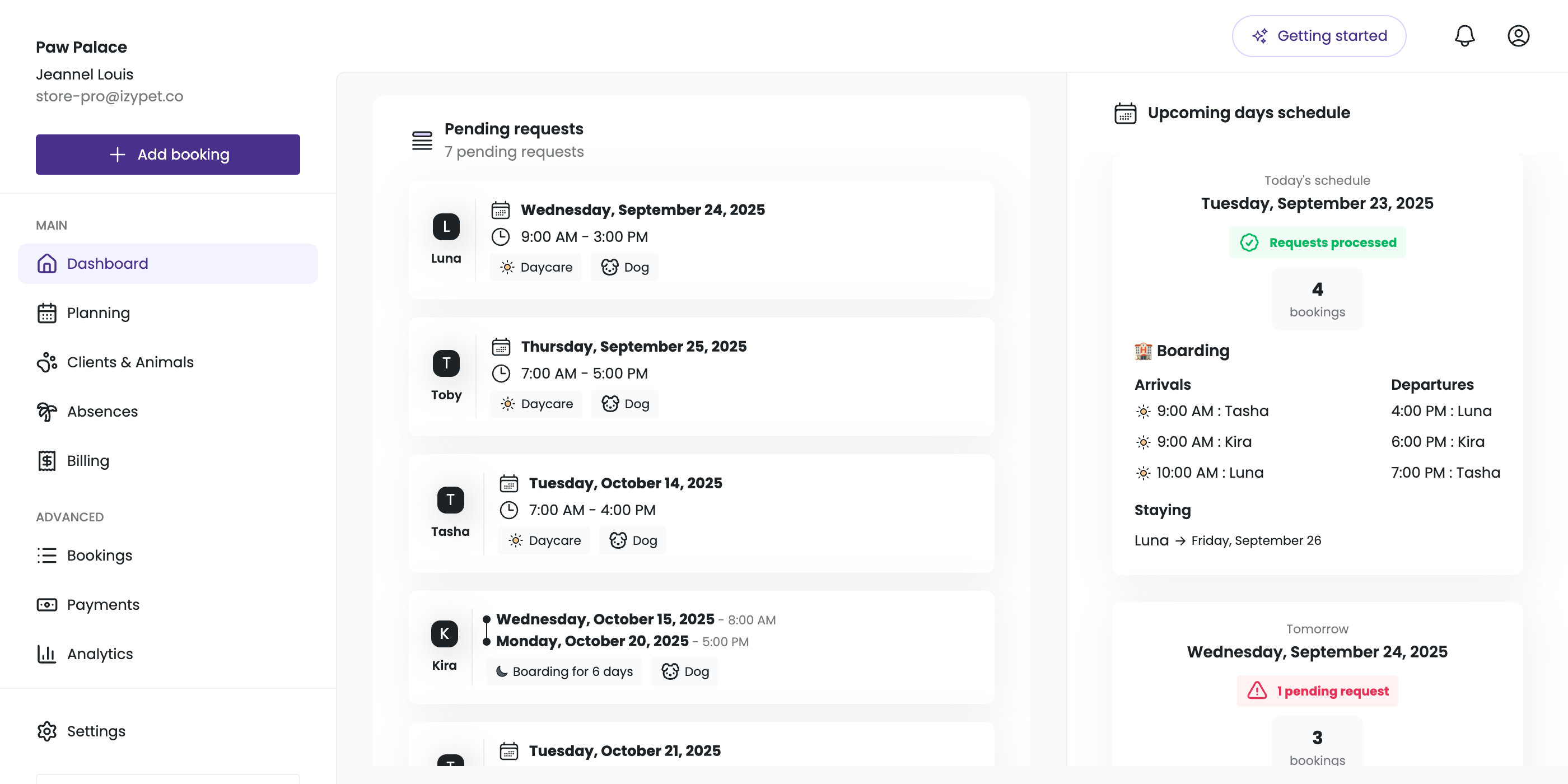
Task: Click the Requests processed badge
Action: coord(1317,242)
